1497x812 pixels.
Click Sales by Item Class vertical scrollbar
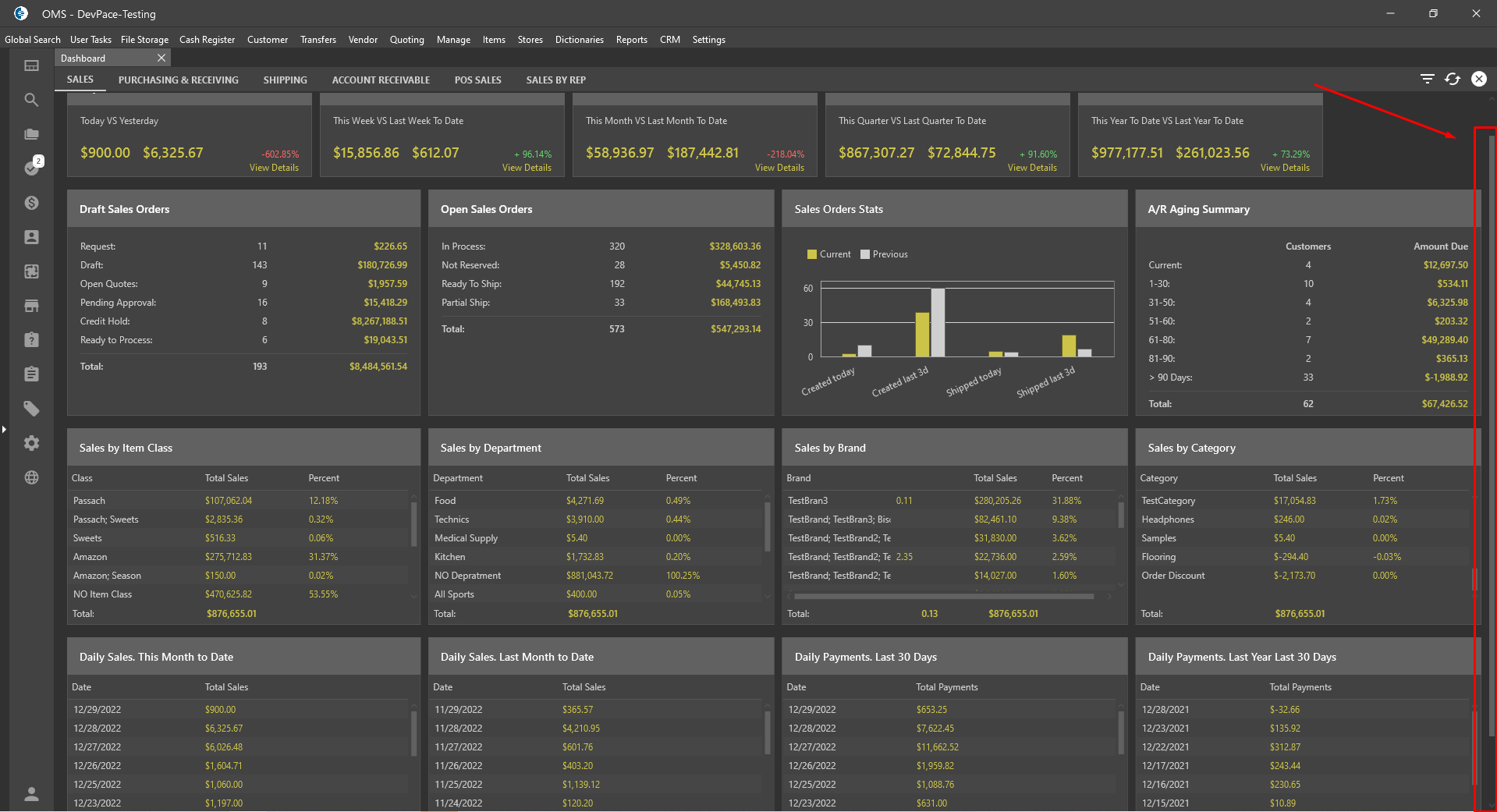click(x=413, y=524)
